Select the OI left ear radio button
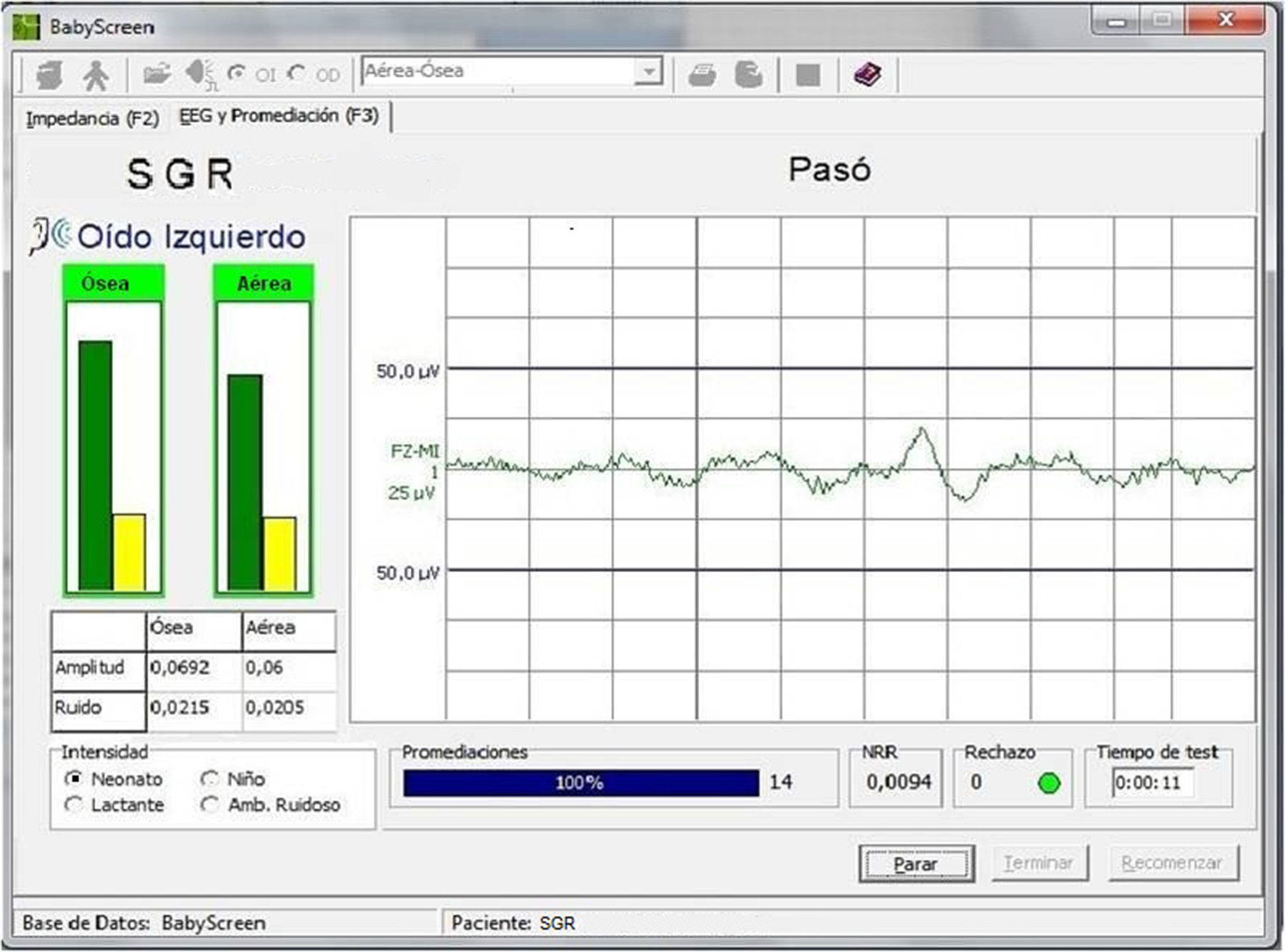Screen dimensions: 1288x952 pos(236,74)
